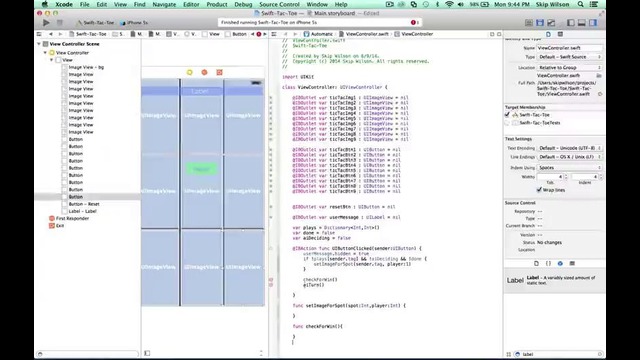Toggle Swift-Tac-Toe target membership checkbox
This screenshot has width=640, height=360.
point(507,115)
